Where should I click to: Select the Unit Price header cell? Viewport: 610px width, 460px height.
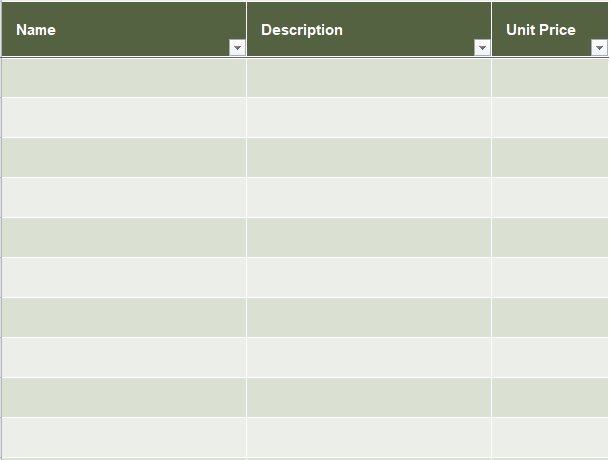coord(550,30)
